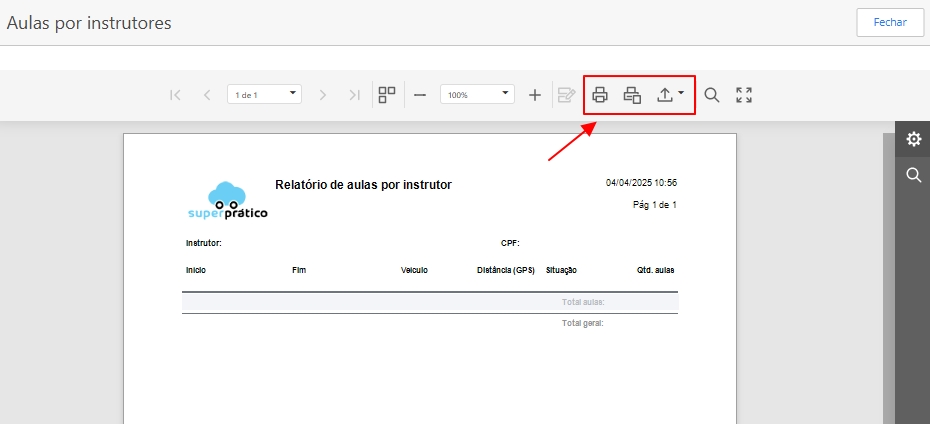Click the Fechar button
The width and height of the screenshot is (930, 424).
click(889, 22)
